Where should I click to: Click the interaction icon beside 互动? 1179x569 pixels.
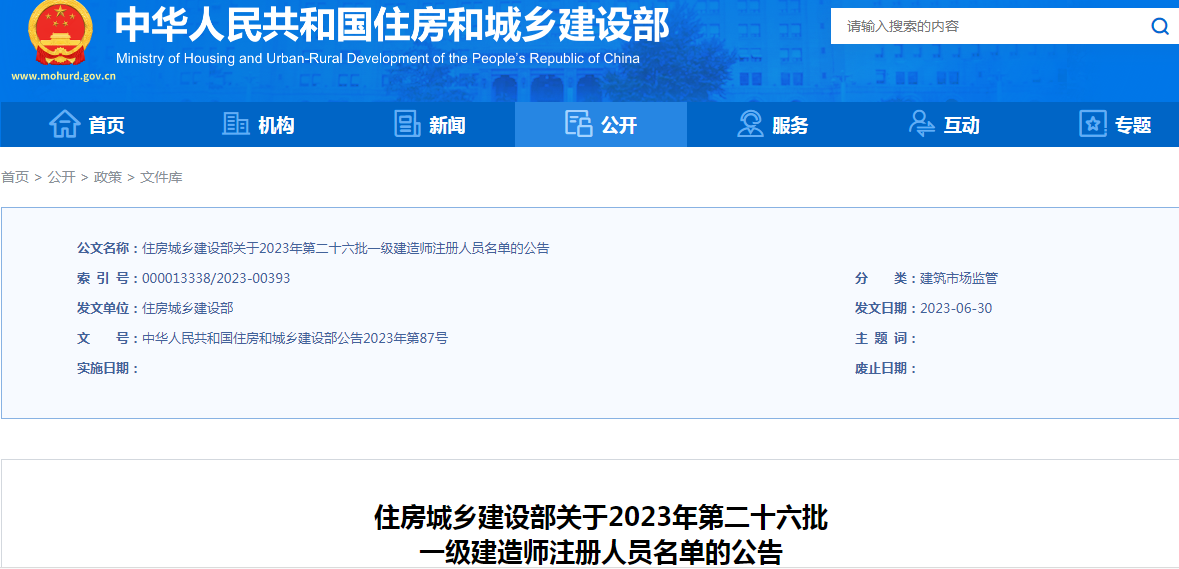pyautogui.click(x=922, y=124)
